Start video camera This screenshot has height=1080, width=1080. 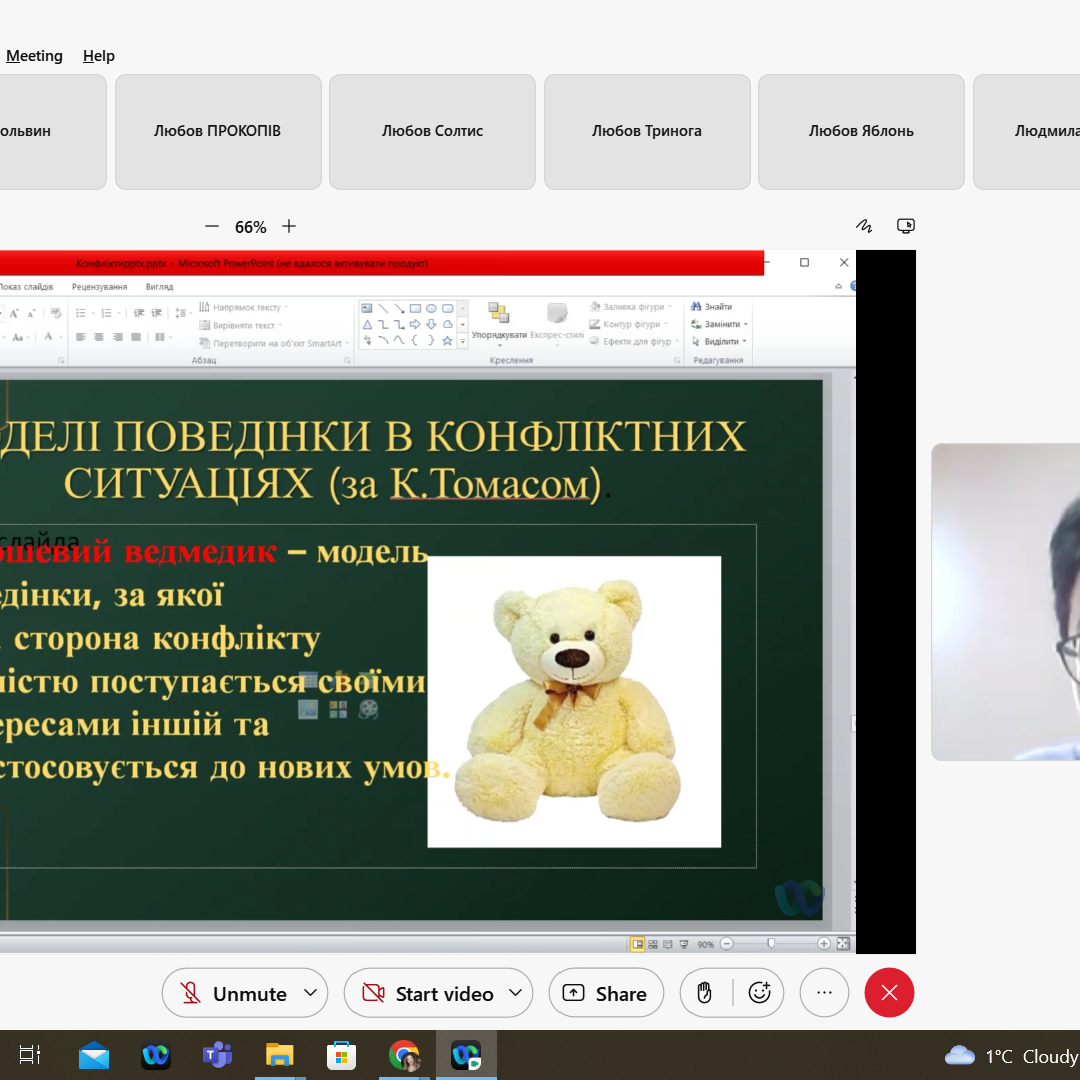(x=427, y=993)
